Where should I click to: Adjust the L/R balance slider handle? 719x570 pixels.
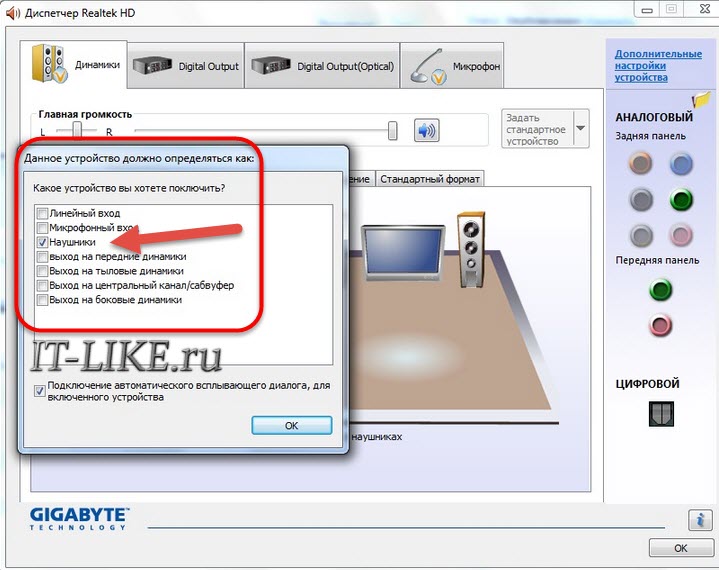77,130
